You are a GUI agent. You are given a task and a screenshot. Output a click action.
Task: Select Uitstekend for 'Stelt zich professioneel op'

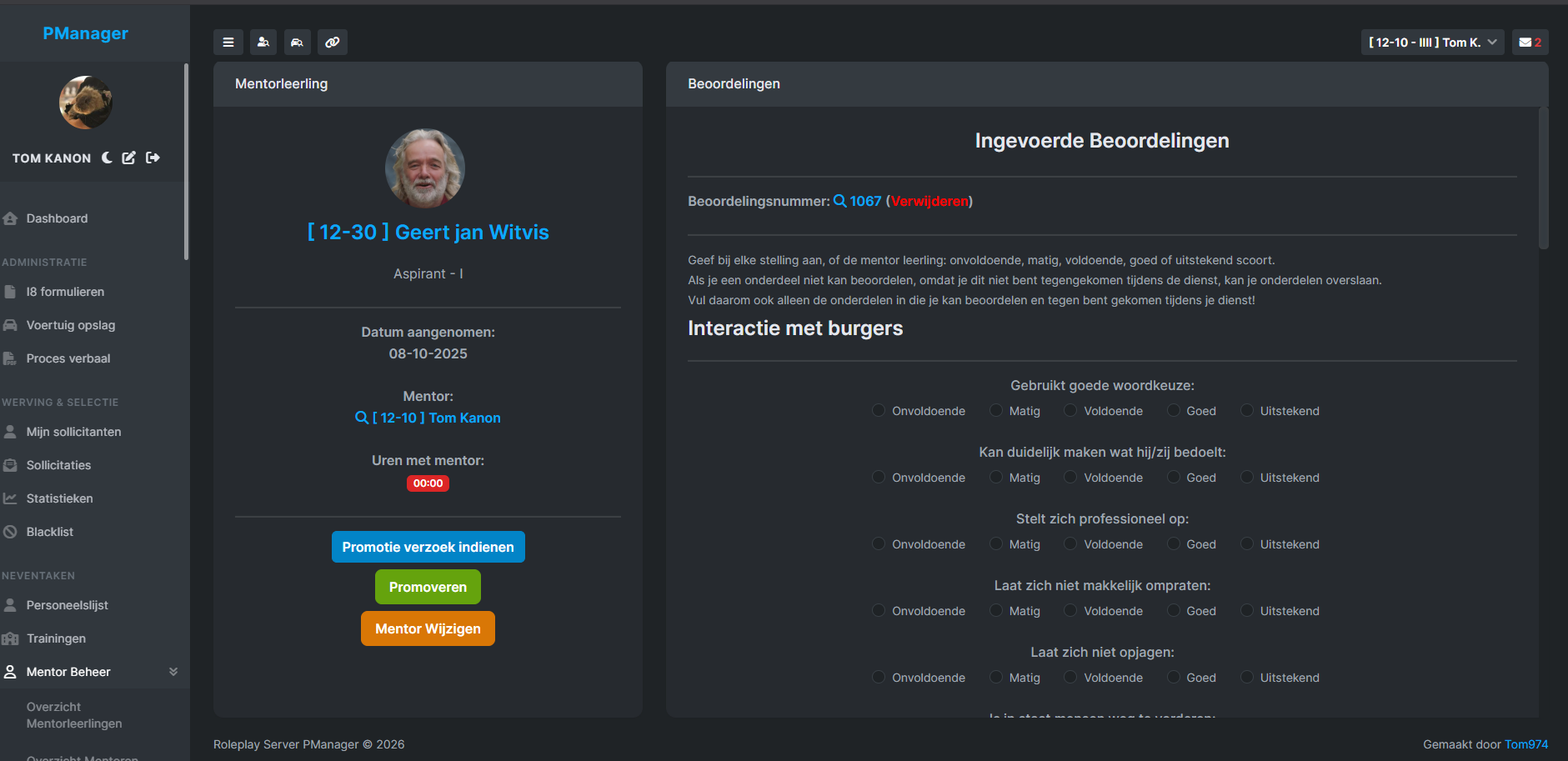coord(1246,543)
